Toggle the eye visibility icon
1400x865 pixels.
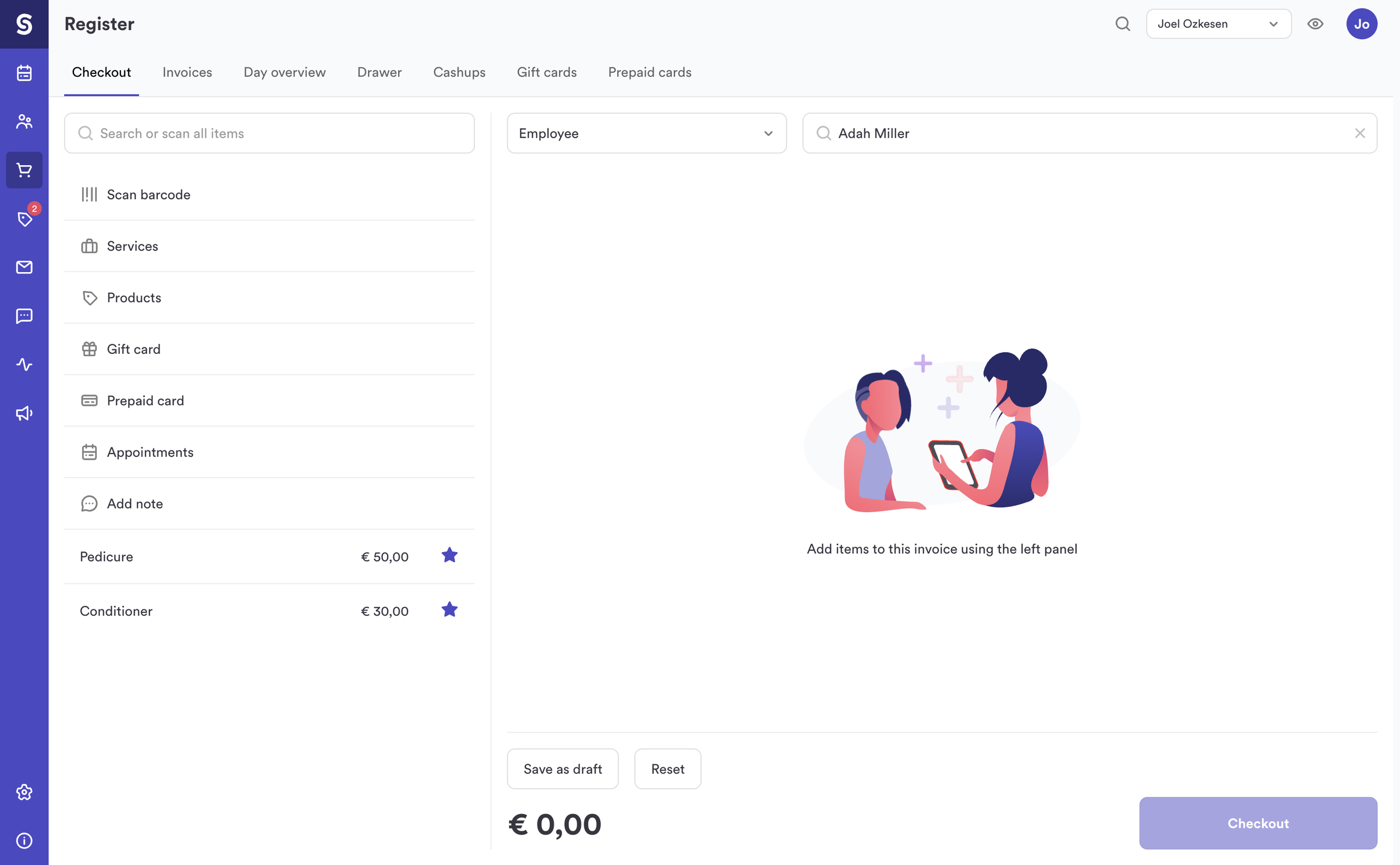coord(1315,24)
